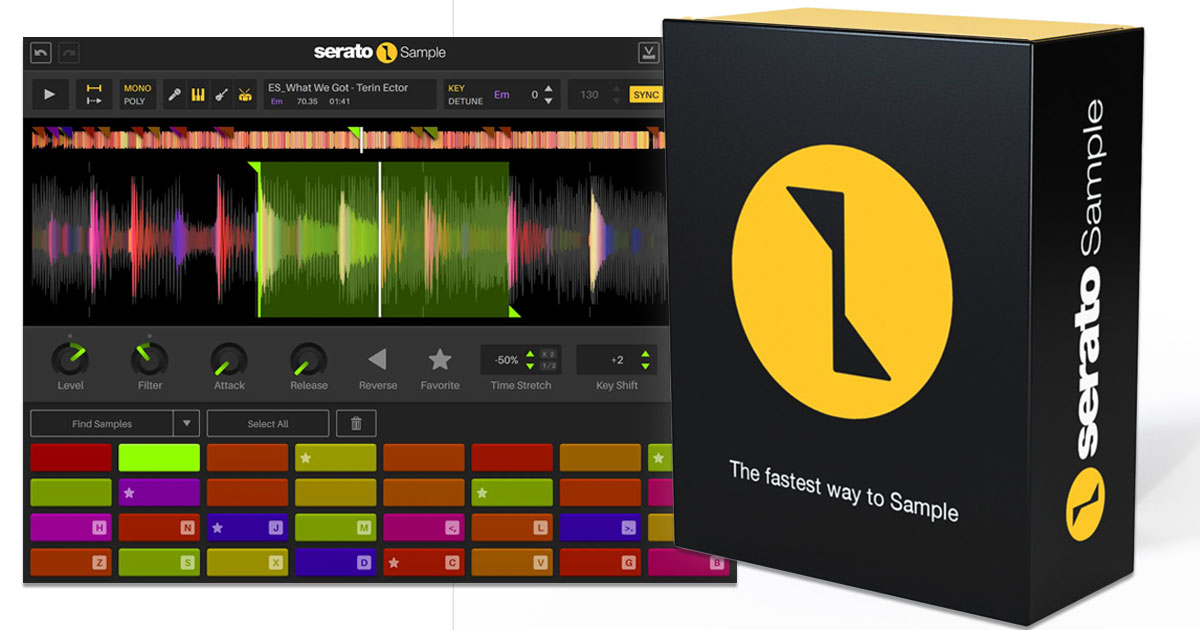Screen dimensions: 1200x630
Task: Click the Reverse playback arrow
Action: [377, 358]
